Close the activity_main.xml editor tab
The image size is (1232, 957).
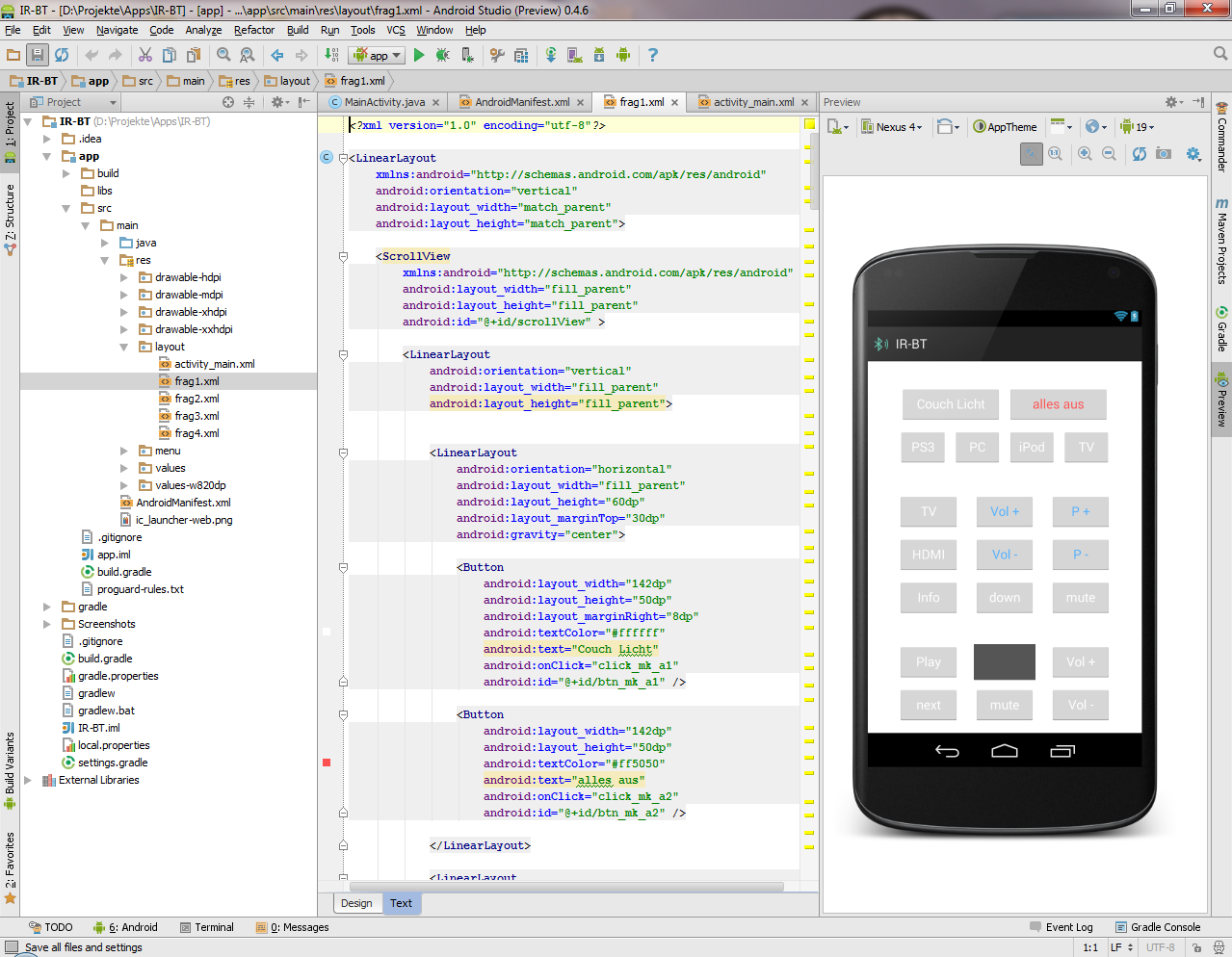[x=805, y=102]
